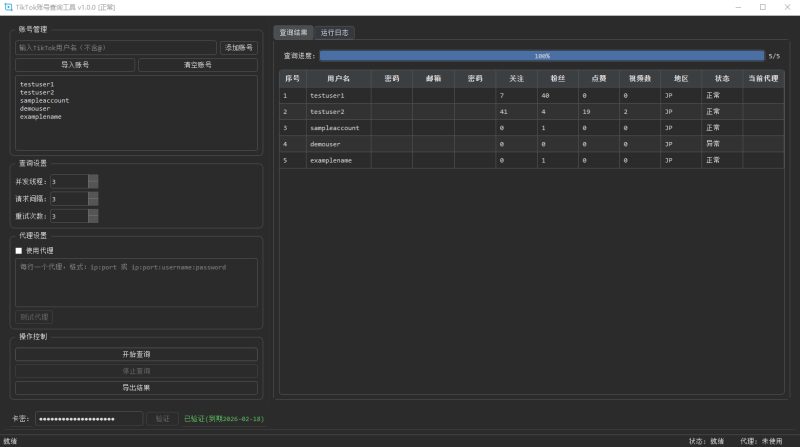Select demouser in the account list
This screenshot has height=447, width=800.
36,108
